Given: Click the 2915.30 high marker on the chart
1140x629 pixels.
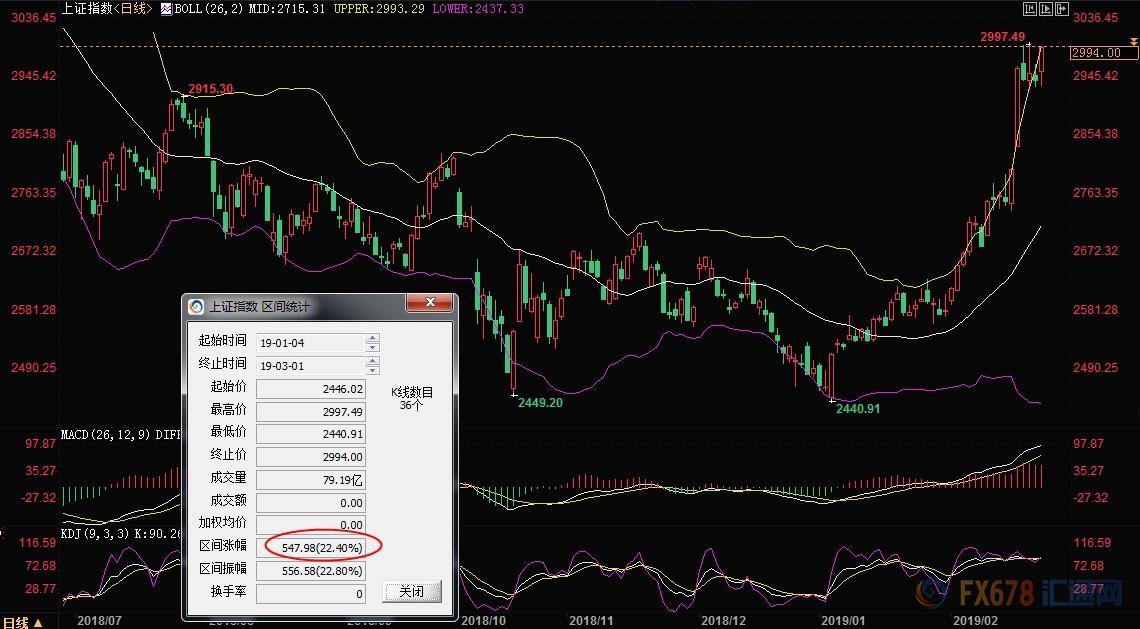Looking at the screenshot, I should coord(211,89).
